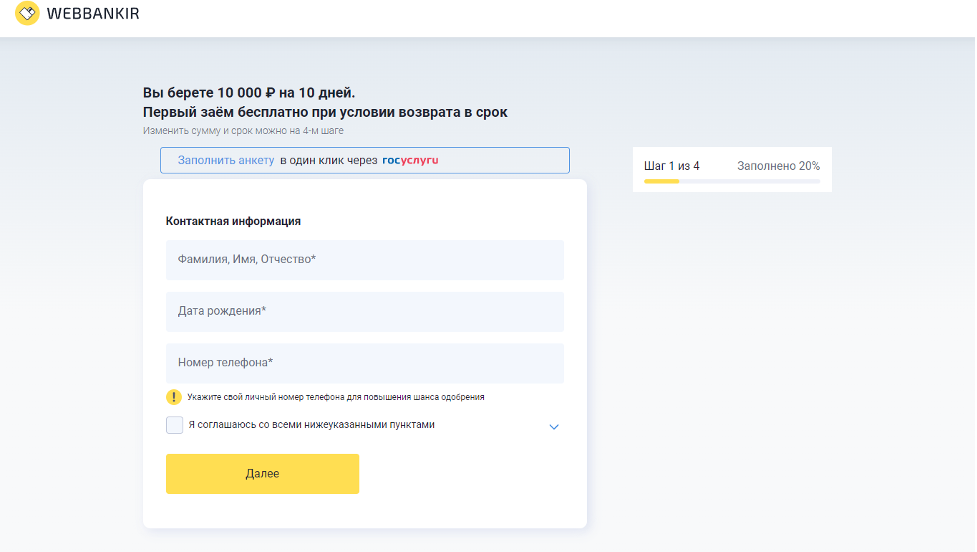The image size is (977, 552).
Task: Click the Вы берете 10 000 ₽ heading
Action: 249,93
